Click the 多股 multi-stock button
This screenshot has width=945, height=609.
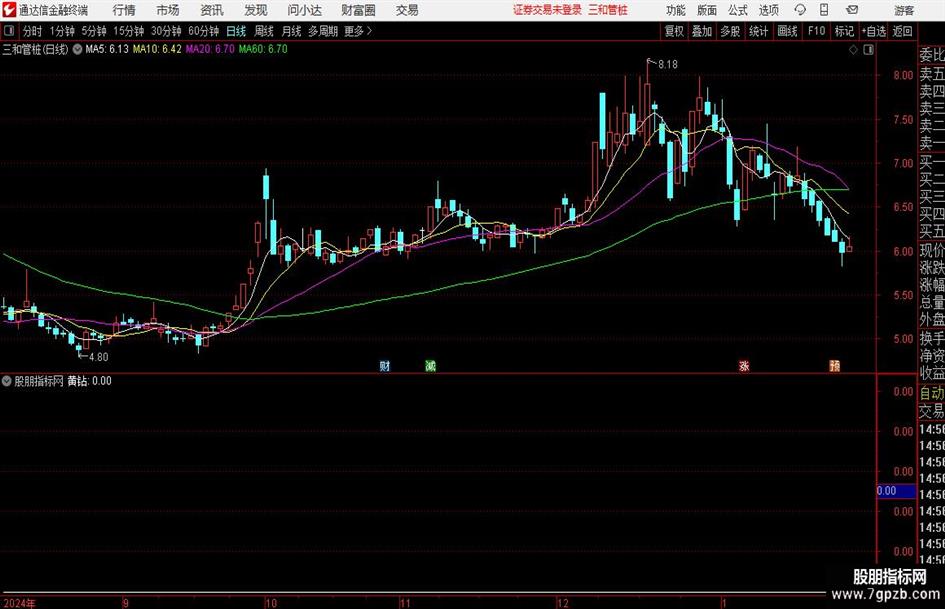pyautogui.click(x=730, y=31)
